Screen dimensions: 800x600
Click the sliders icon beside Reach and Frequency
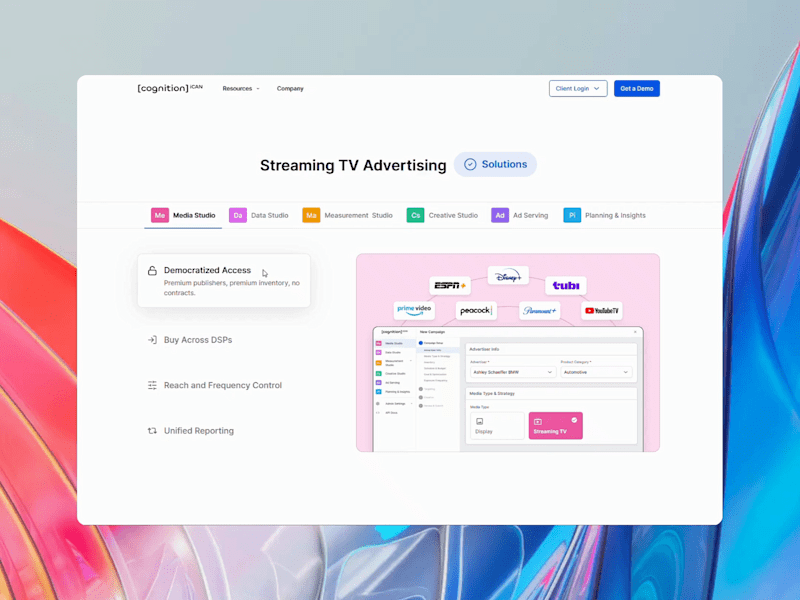pyautogui.click(x=152, y=385)
